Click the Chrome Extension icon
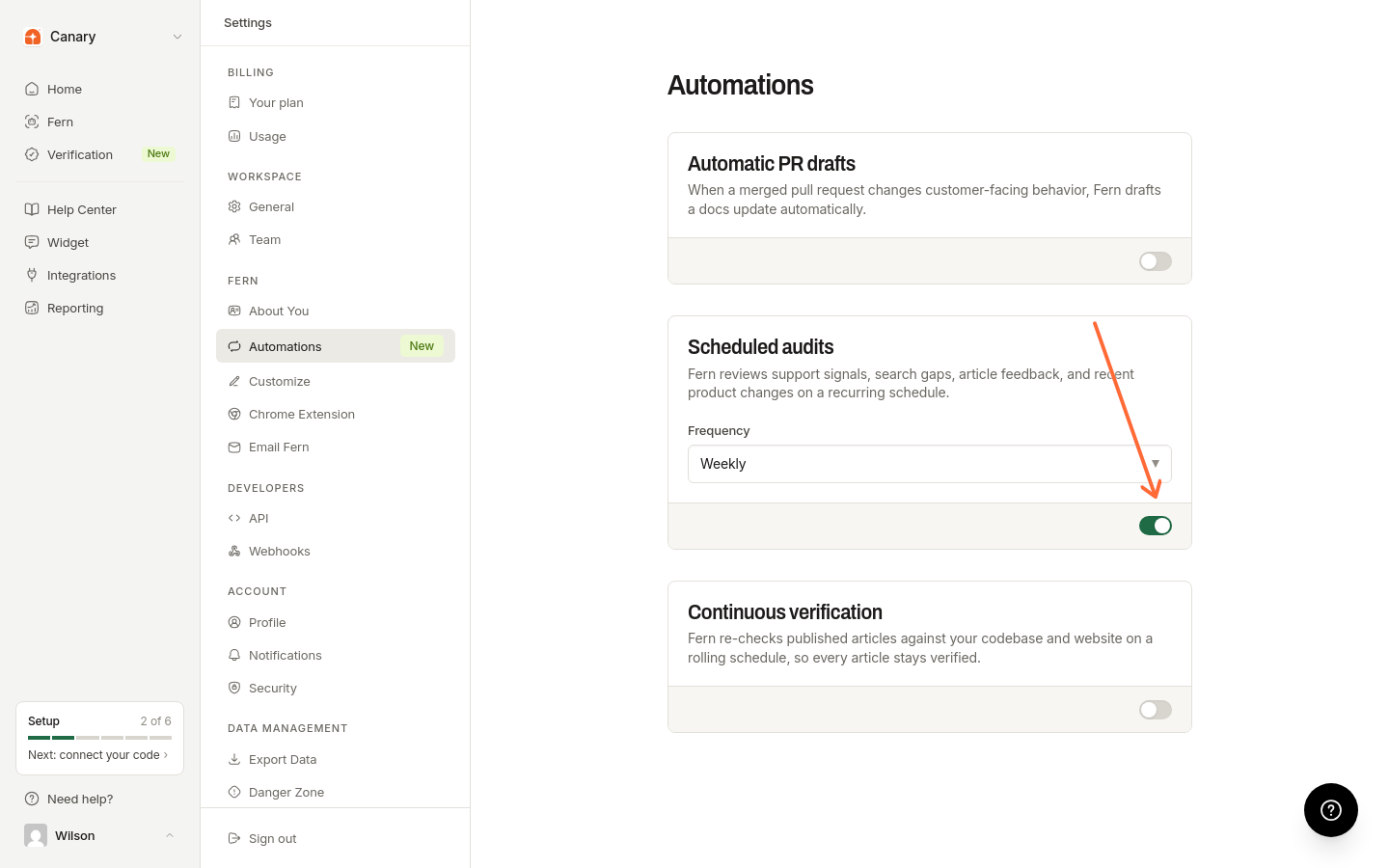The width and height of the screenshot is (1389, 868). tap(234, 414)
